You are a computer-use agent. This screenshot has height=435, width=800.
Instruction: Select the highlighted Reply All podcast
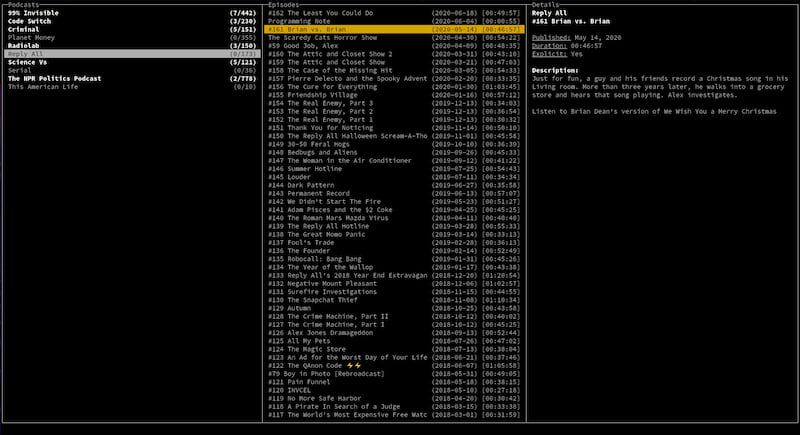coord(132,54)
